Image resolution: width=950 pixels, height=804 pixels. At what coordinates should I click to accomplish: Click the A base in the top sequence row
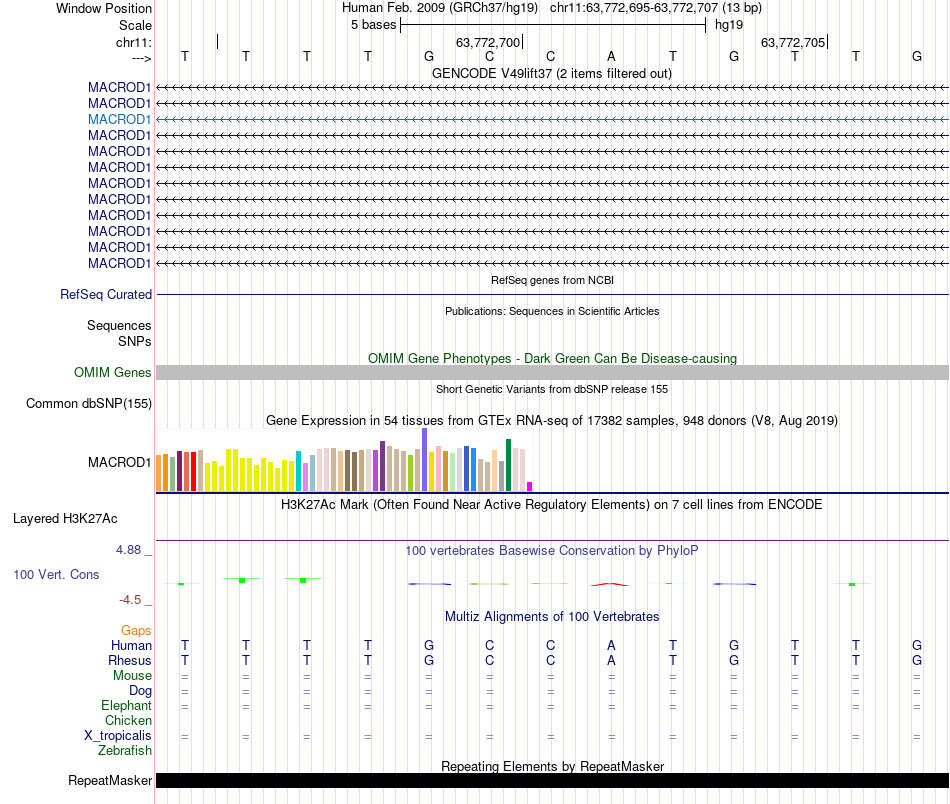[611, 56]
